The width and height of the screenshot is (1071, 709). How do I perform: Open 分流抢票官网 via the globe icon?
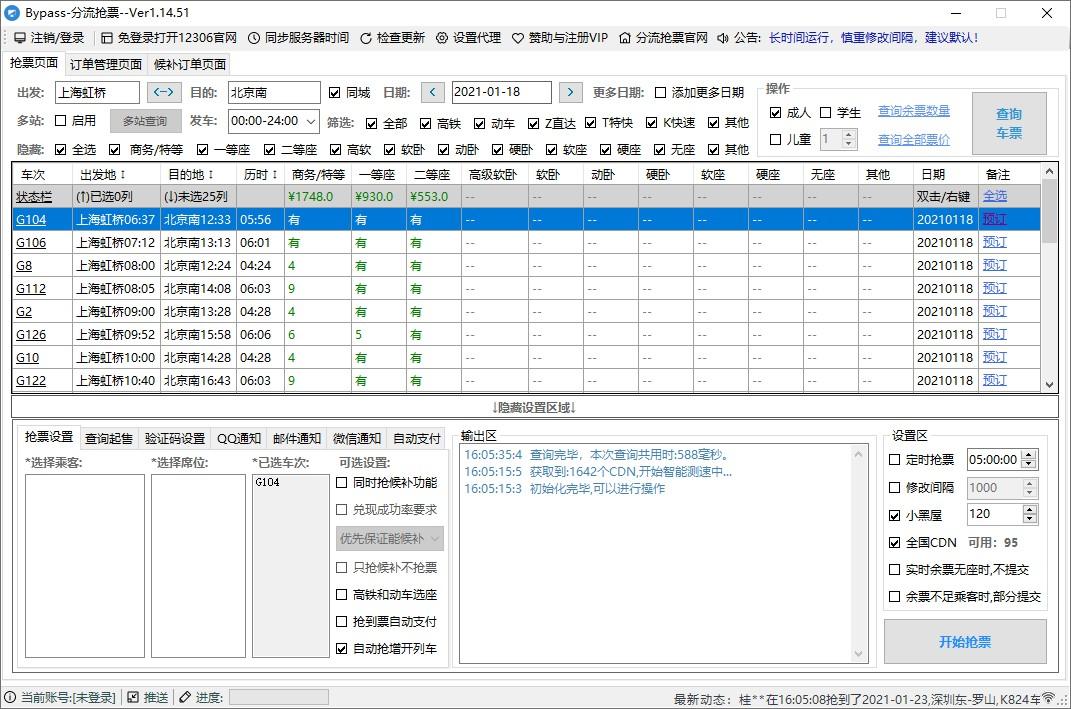tap(628, 38)
